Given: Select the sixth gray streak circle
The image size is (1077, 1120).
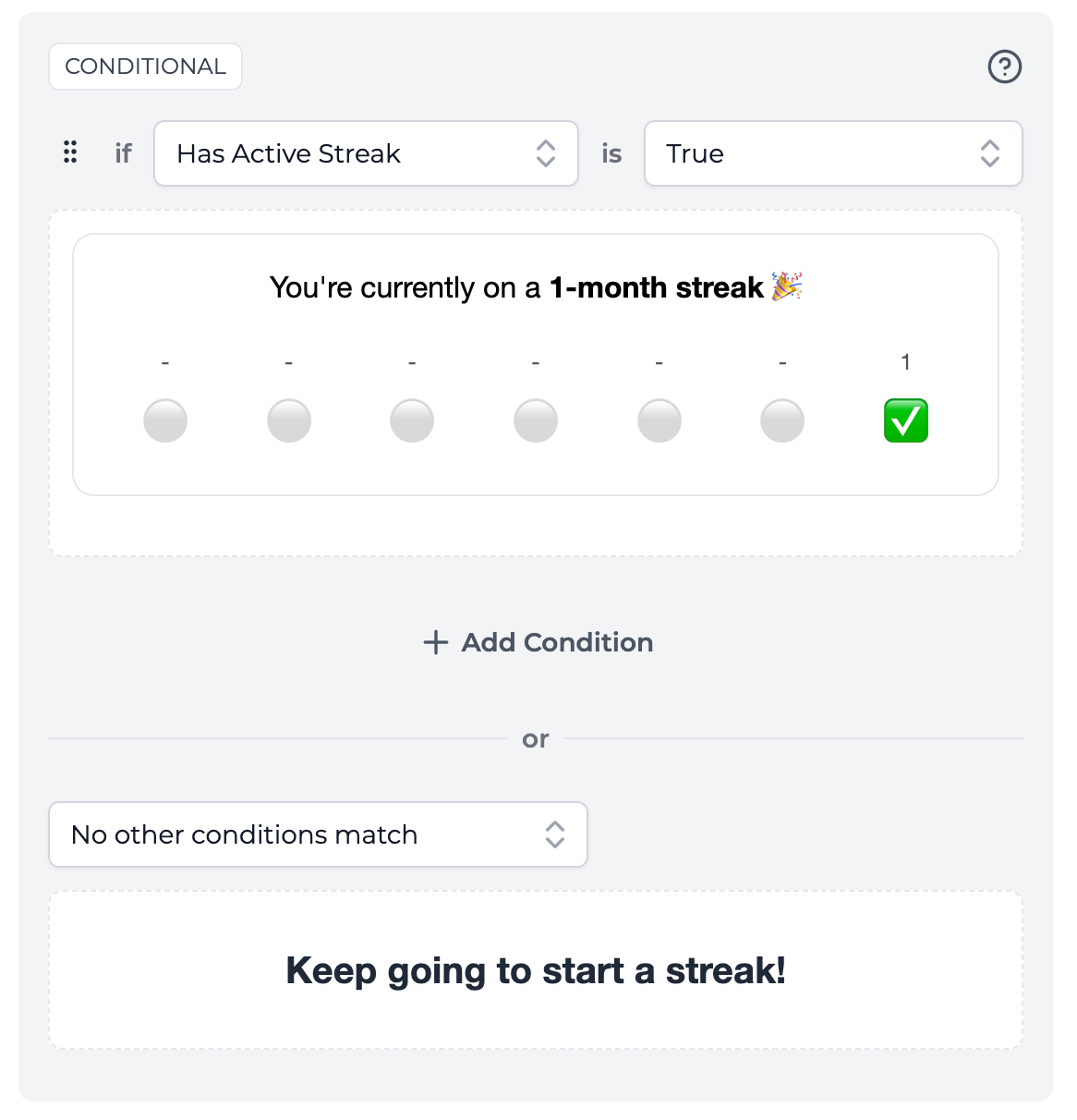Looking at the screenshot, I should point(782,420).
